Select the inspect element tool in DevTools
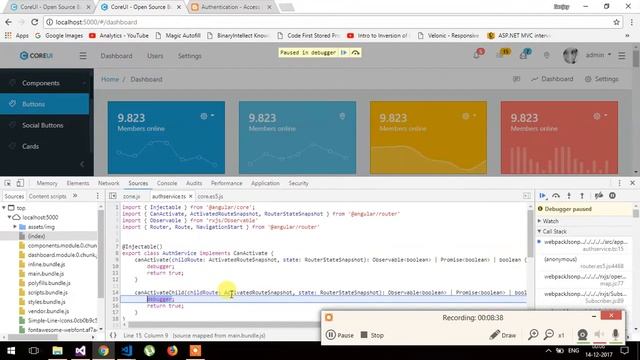 (8, 183)
